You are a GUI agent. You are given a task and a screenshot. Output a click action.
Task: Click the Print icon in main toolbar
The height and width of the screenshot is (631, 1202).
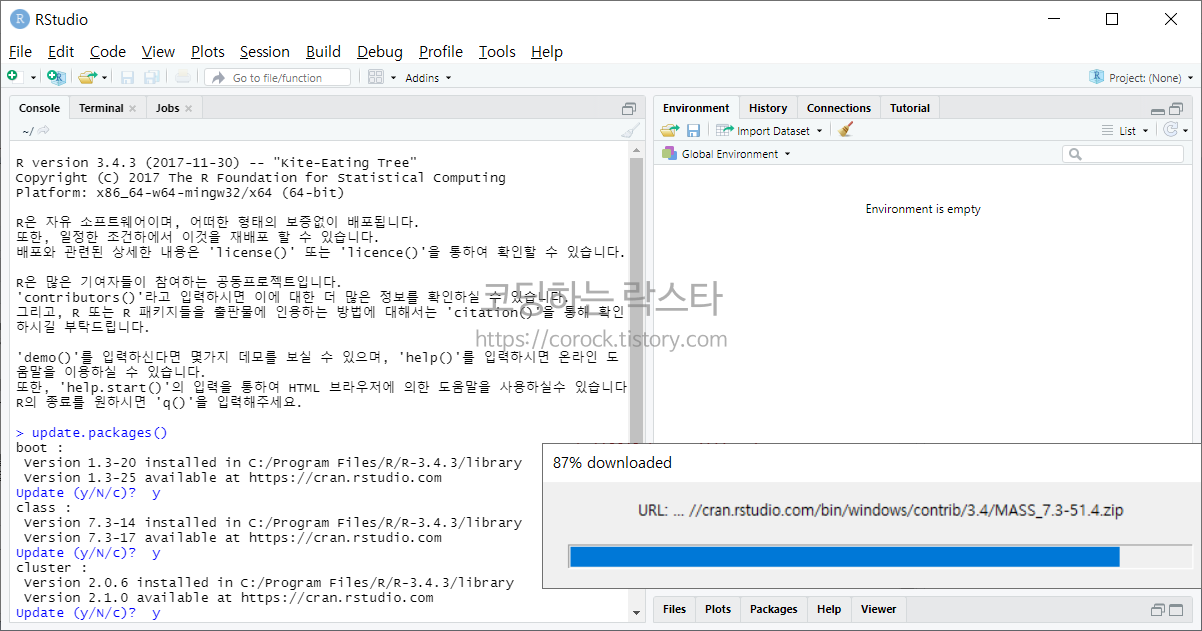coord(182,77)
